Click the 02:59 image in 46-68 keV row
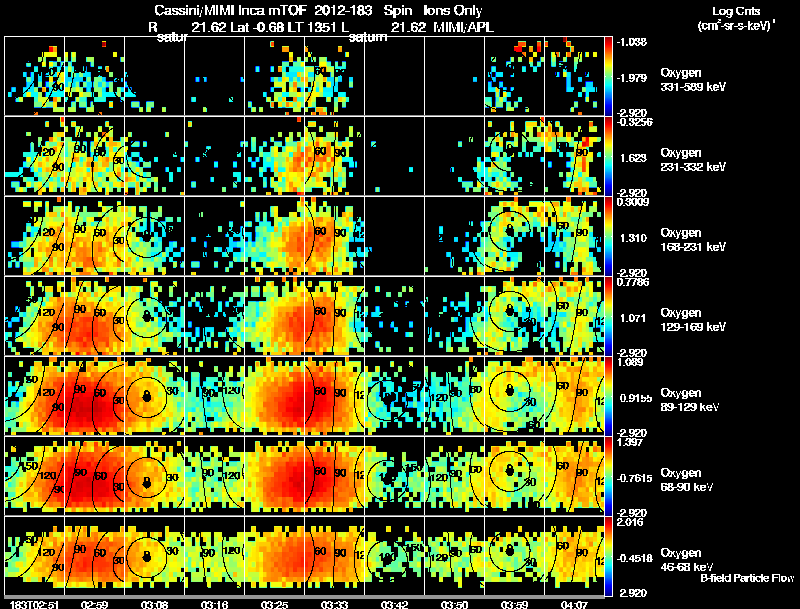800x609 pixels. pyautogui.click(x=94, y=556)
